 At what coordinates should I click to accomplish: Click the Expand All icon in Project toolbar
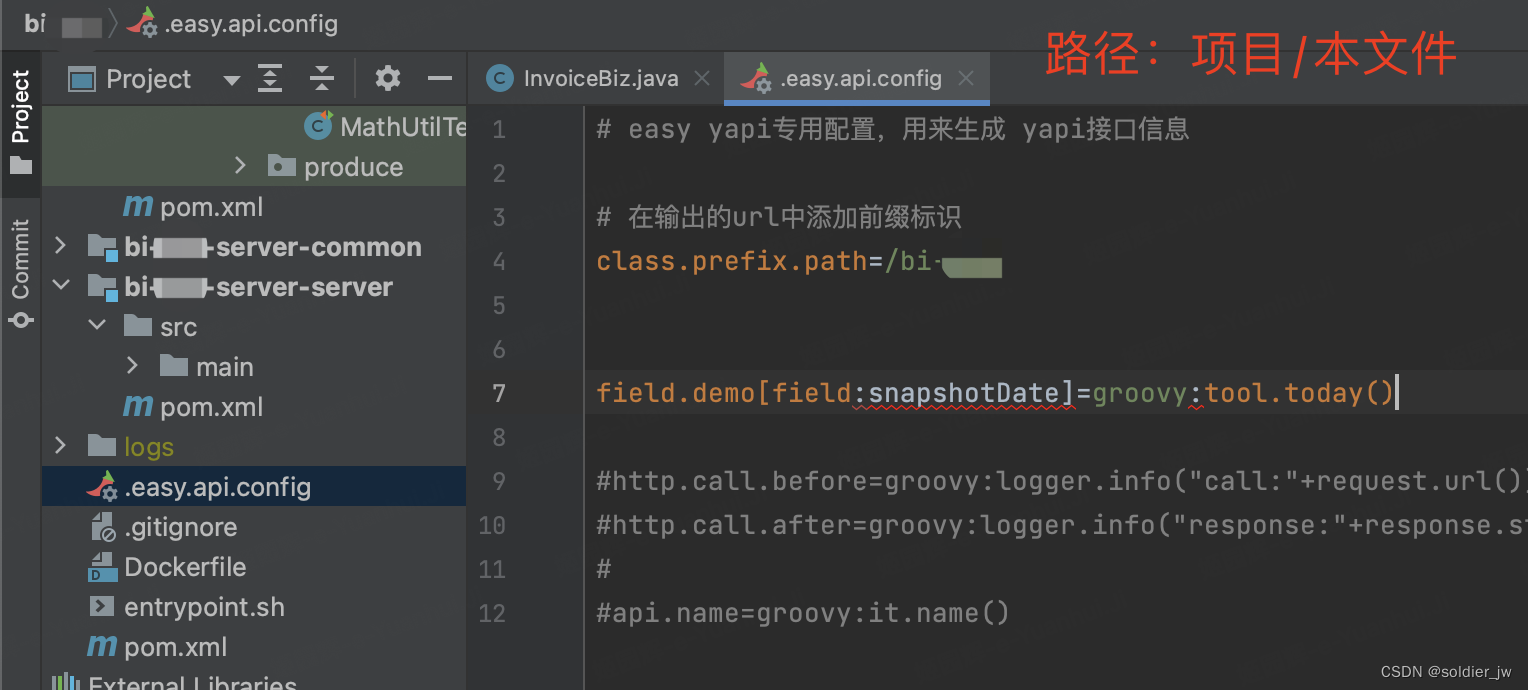(270, 79)
